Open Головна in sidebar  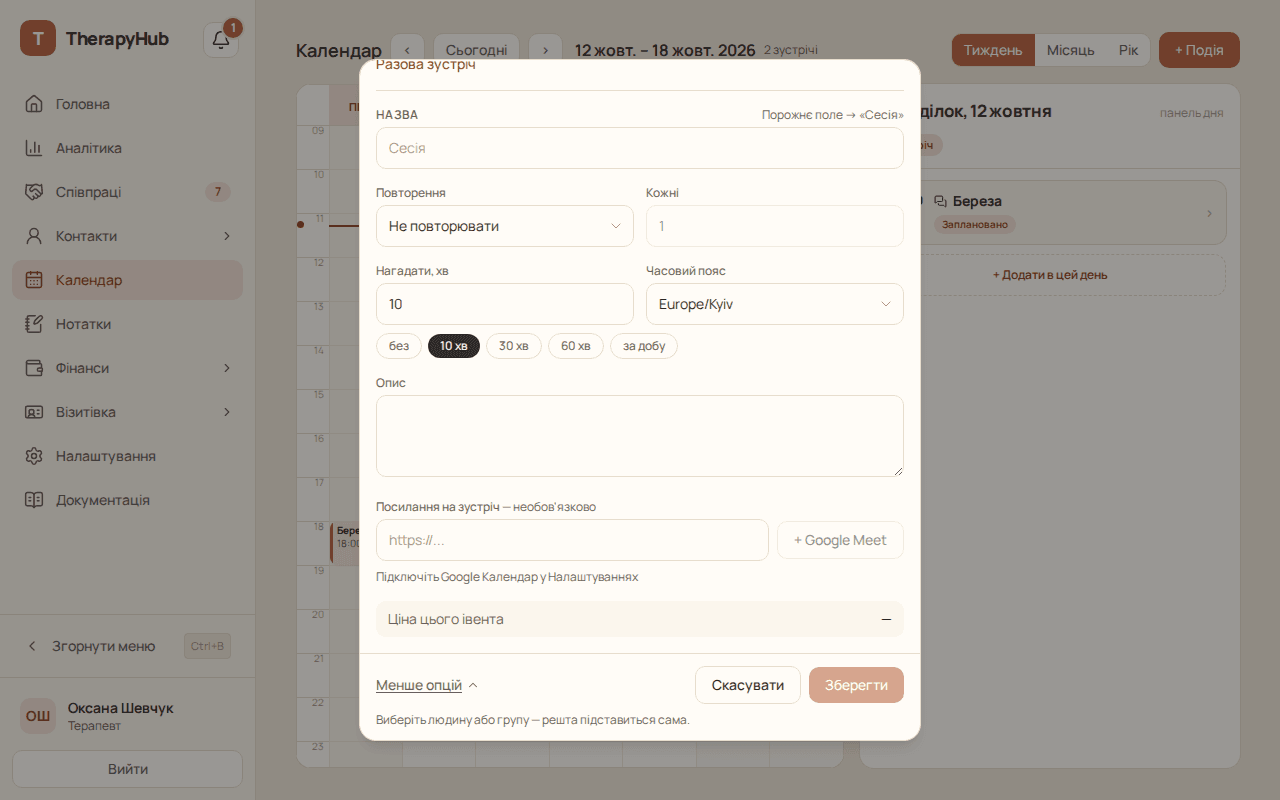point(128,104)
